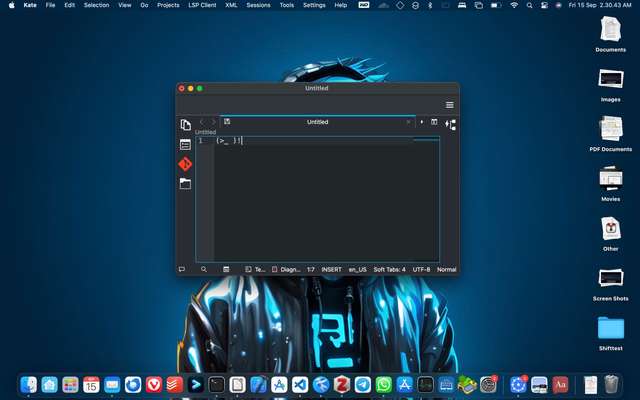Open the Sessions menu in menu bar
This screenshot has width=640, height=400.
tap(258, 5)
